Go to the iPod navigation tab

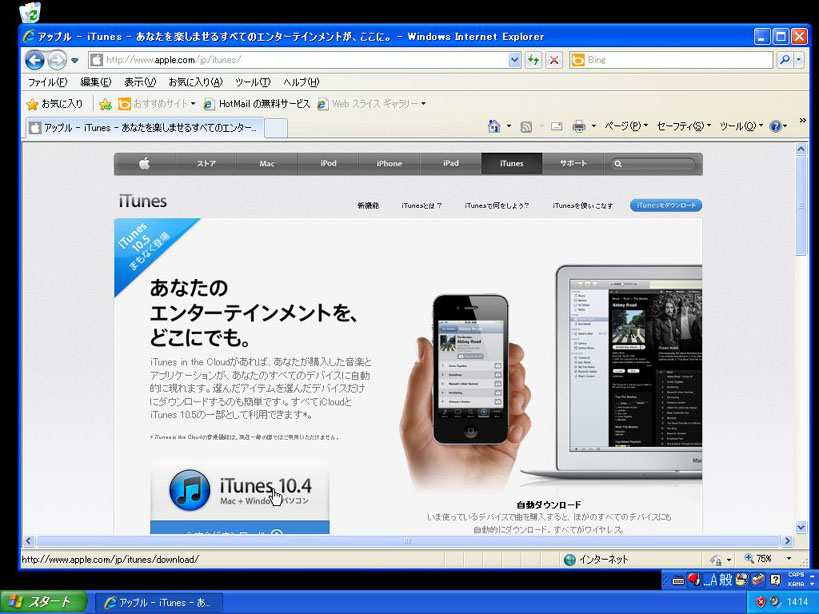pyautogui.click(x=328, y=163)
